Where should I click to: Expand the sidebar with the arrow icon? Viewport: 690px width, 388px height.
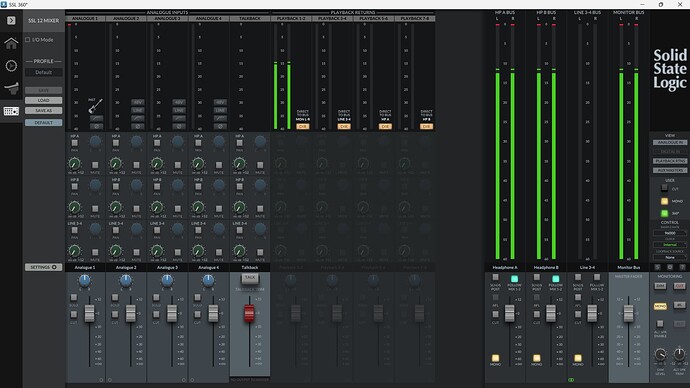pyautogui.click(x=11, y=20)
